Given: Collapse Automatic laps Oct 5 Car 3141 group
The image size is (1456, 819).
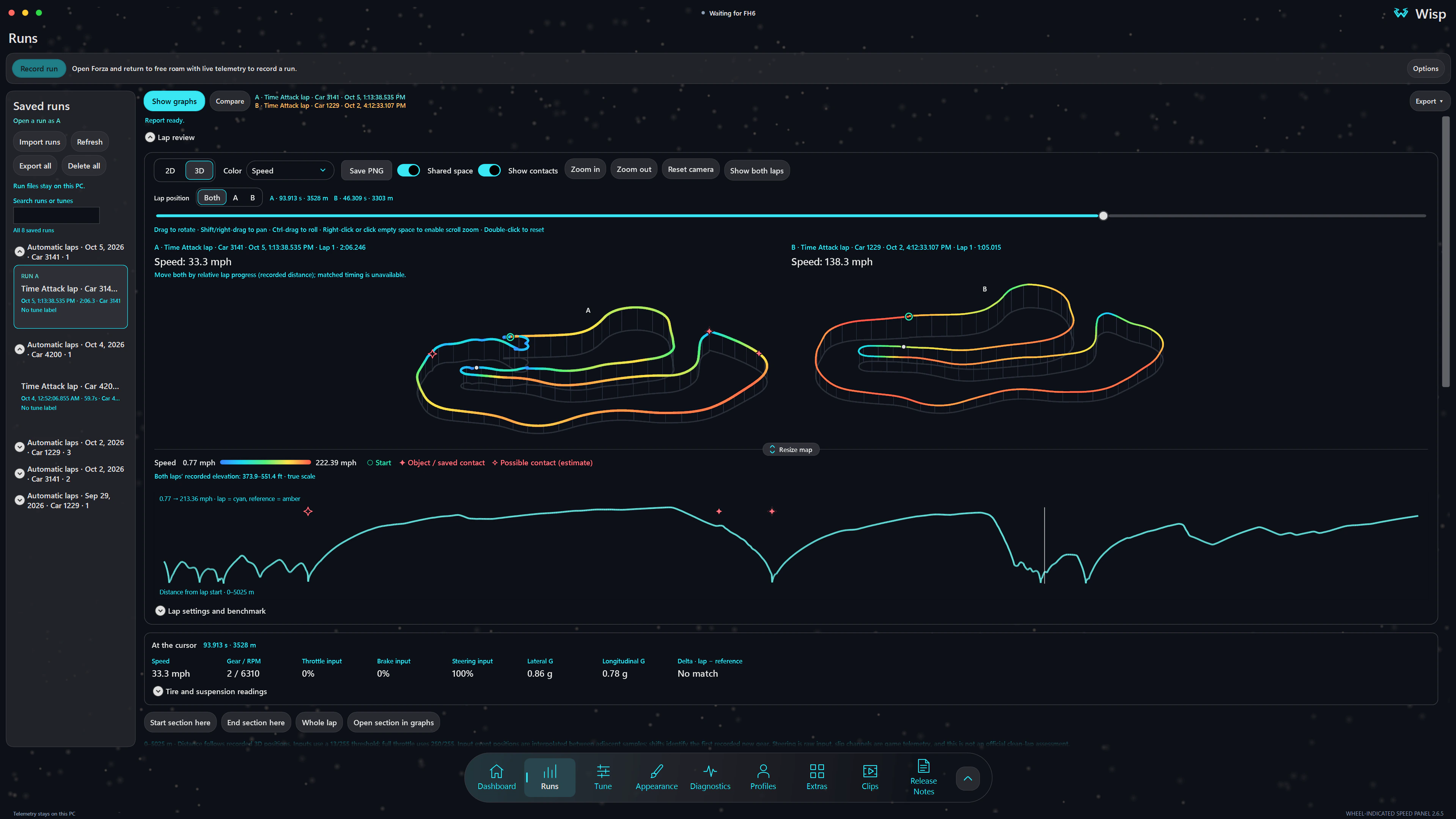Looking at the screenshot, I should coord(19,252).
